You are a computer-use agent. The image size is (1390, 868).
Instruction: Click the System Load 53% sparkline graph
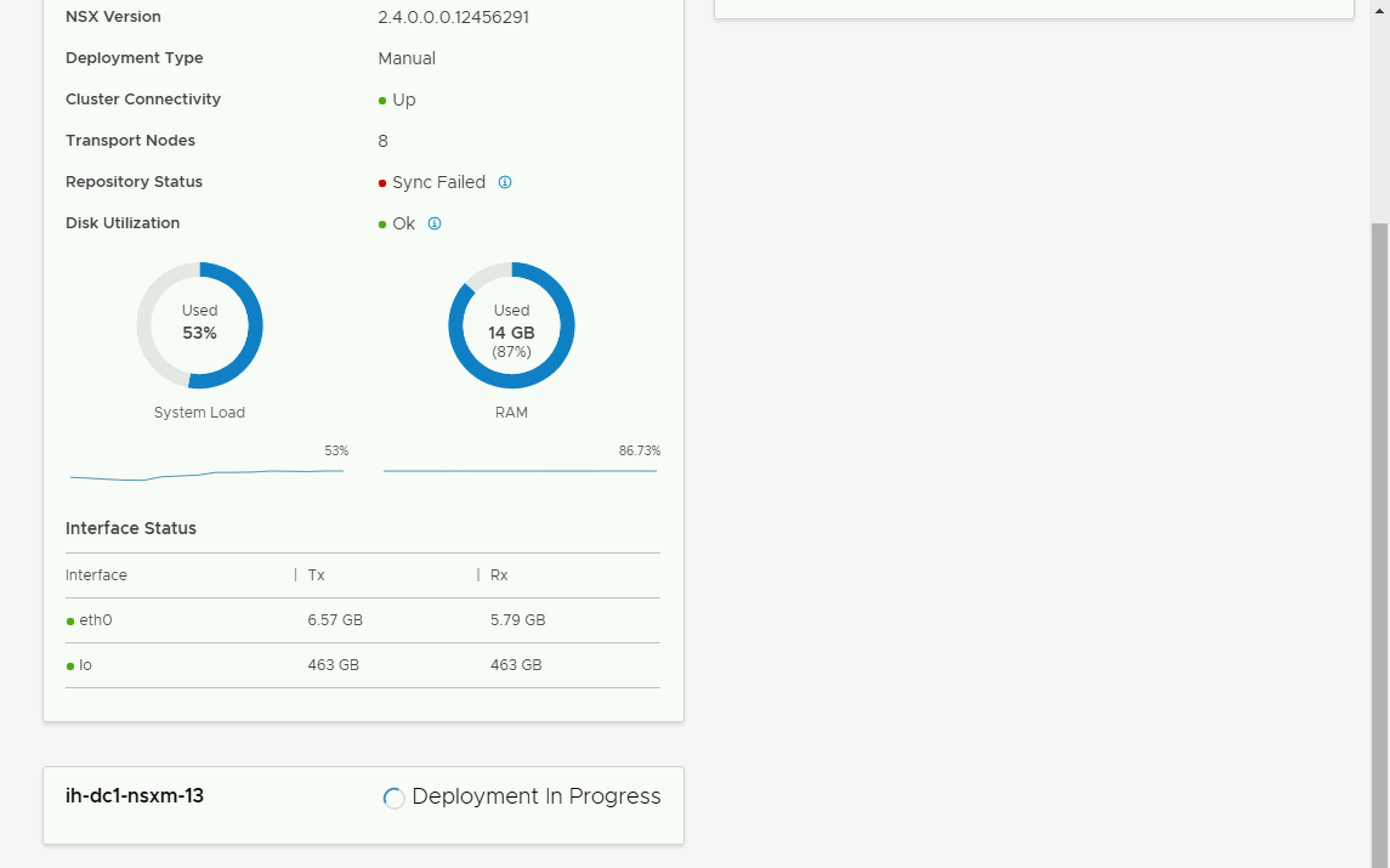[x=206, y=474]
